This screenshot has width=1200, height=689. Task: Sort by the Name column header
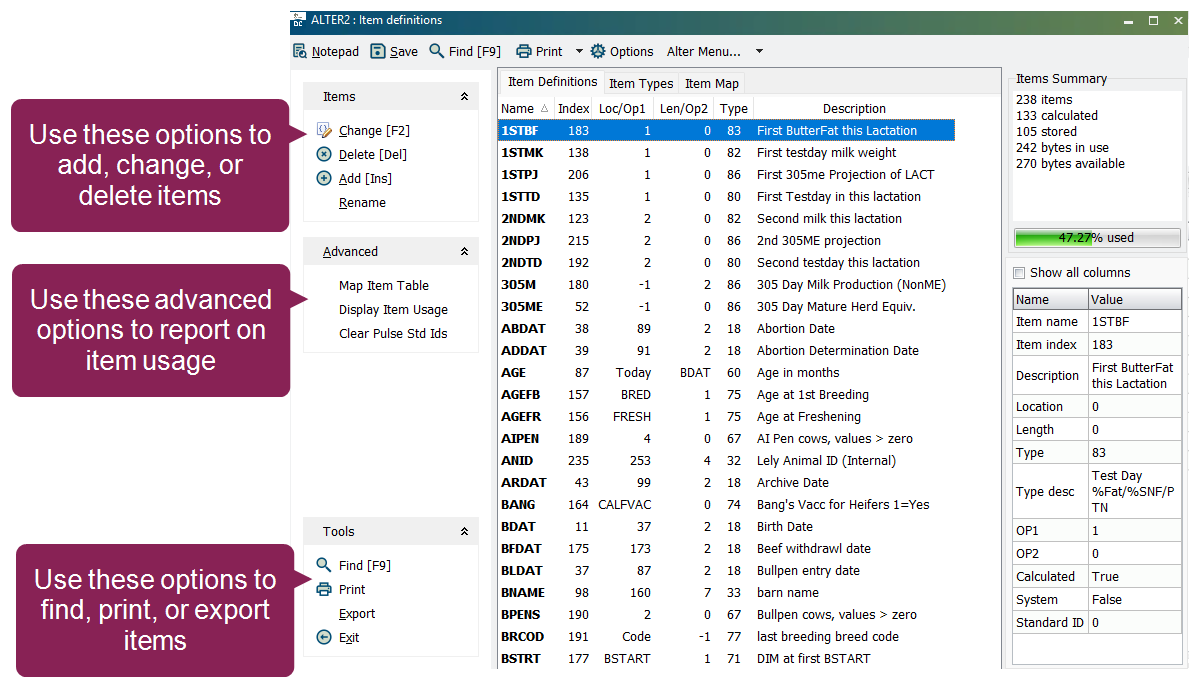pos(526,109)
